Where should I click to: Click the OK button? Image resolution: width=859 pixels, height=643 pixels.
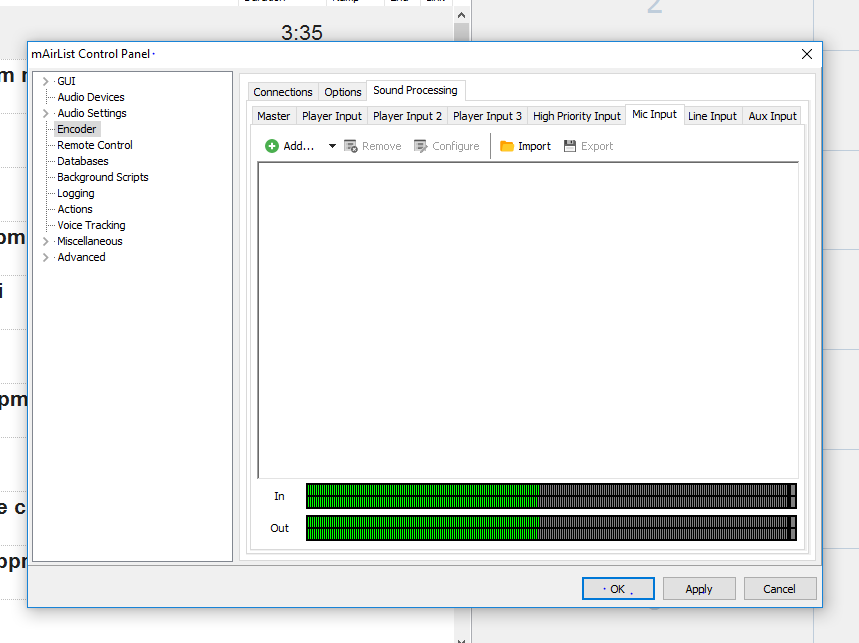[618, 589]
